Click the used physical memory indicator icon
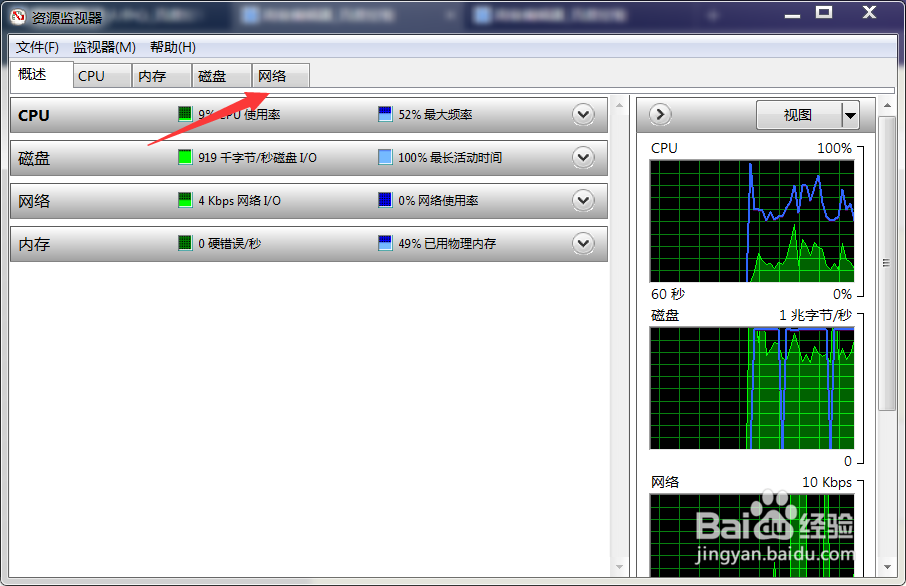The height and width of the screenshot is (586, 906). pos(384,243)
